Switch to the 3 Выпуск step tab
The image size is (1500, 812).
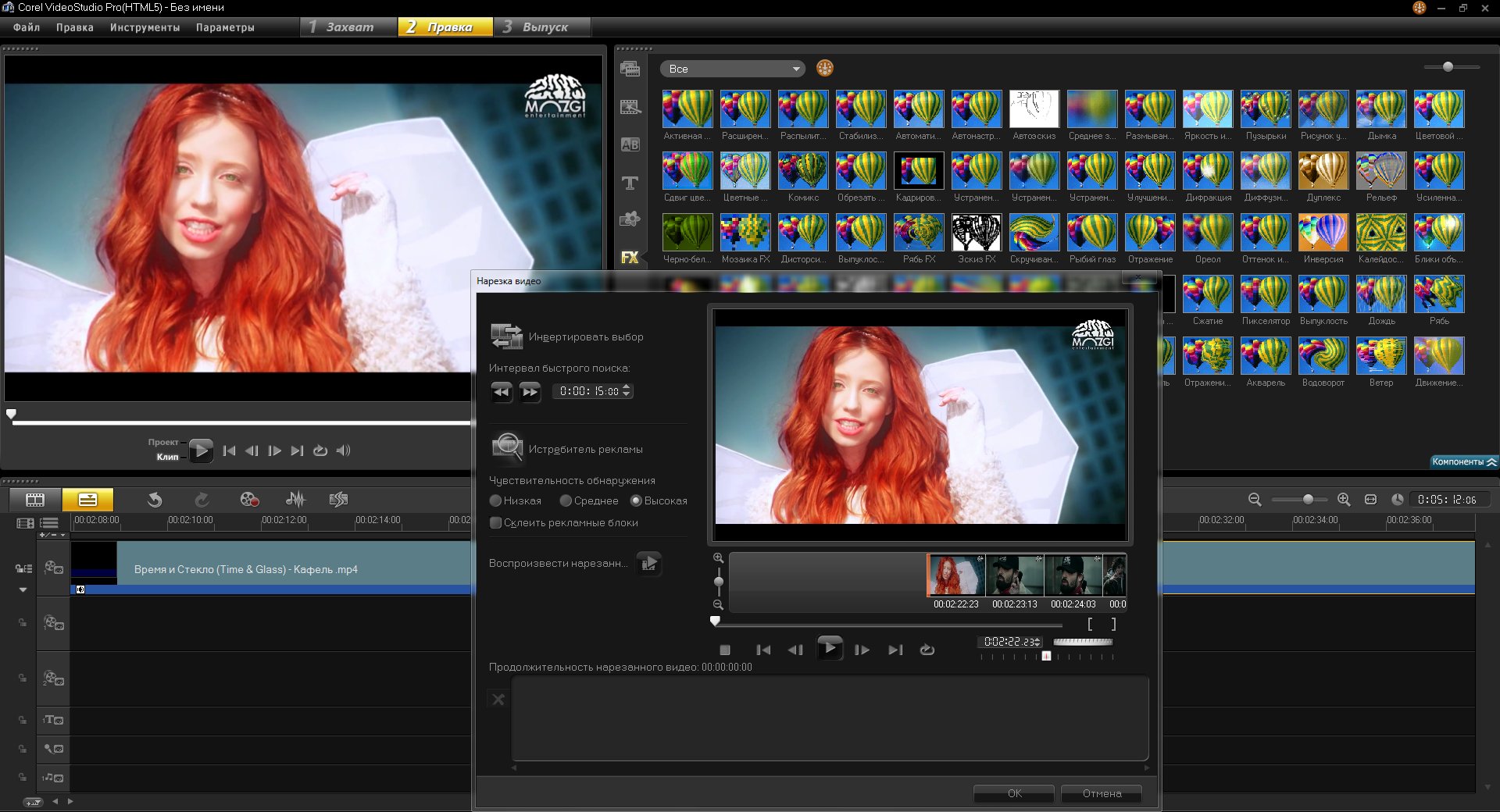point(543,27)
